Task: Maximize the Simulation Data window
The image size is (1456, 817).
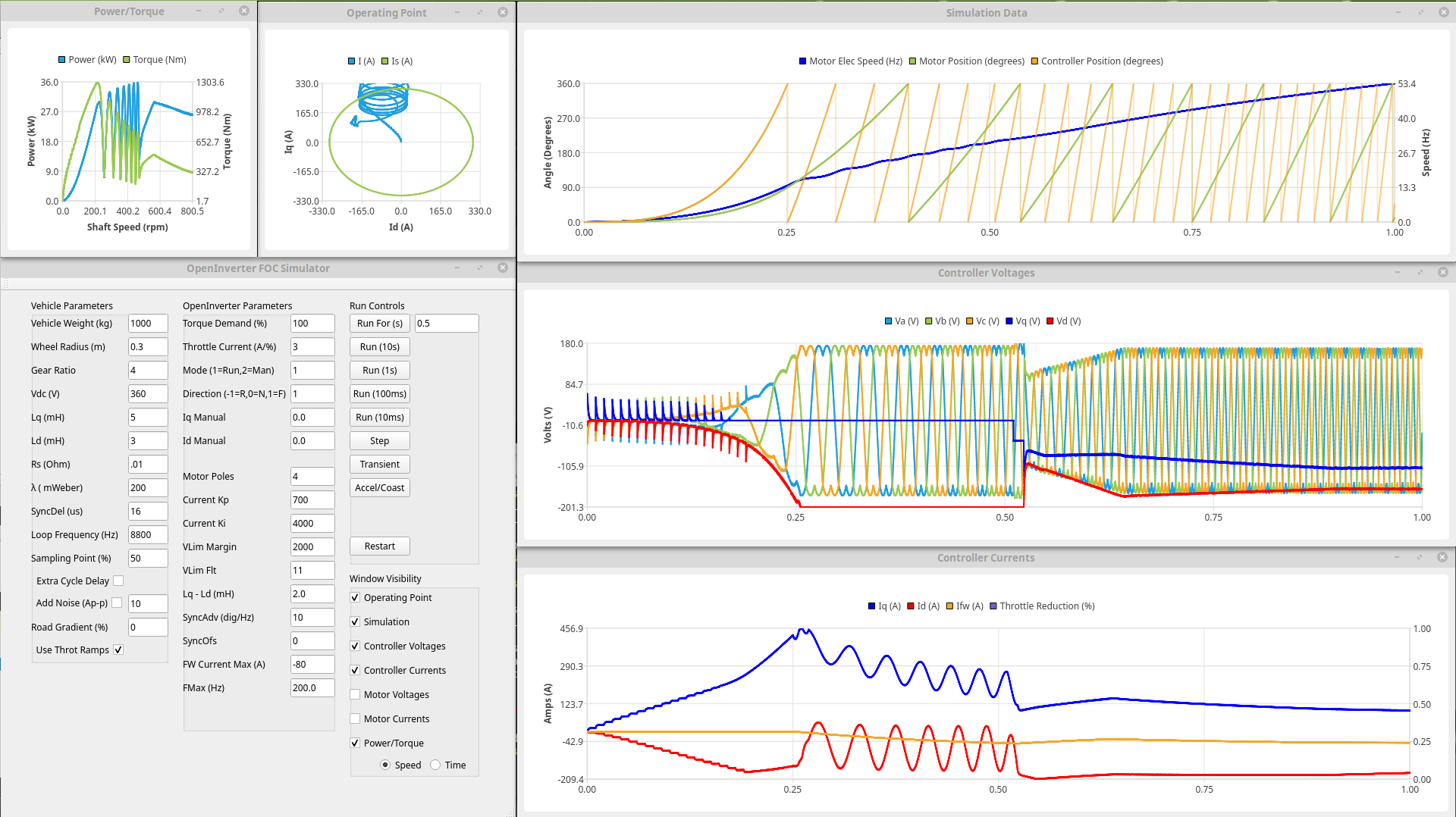Action: [x=1420, y=13]
